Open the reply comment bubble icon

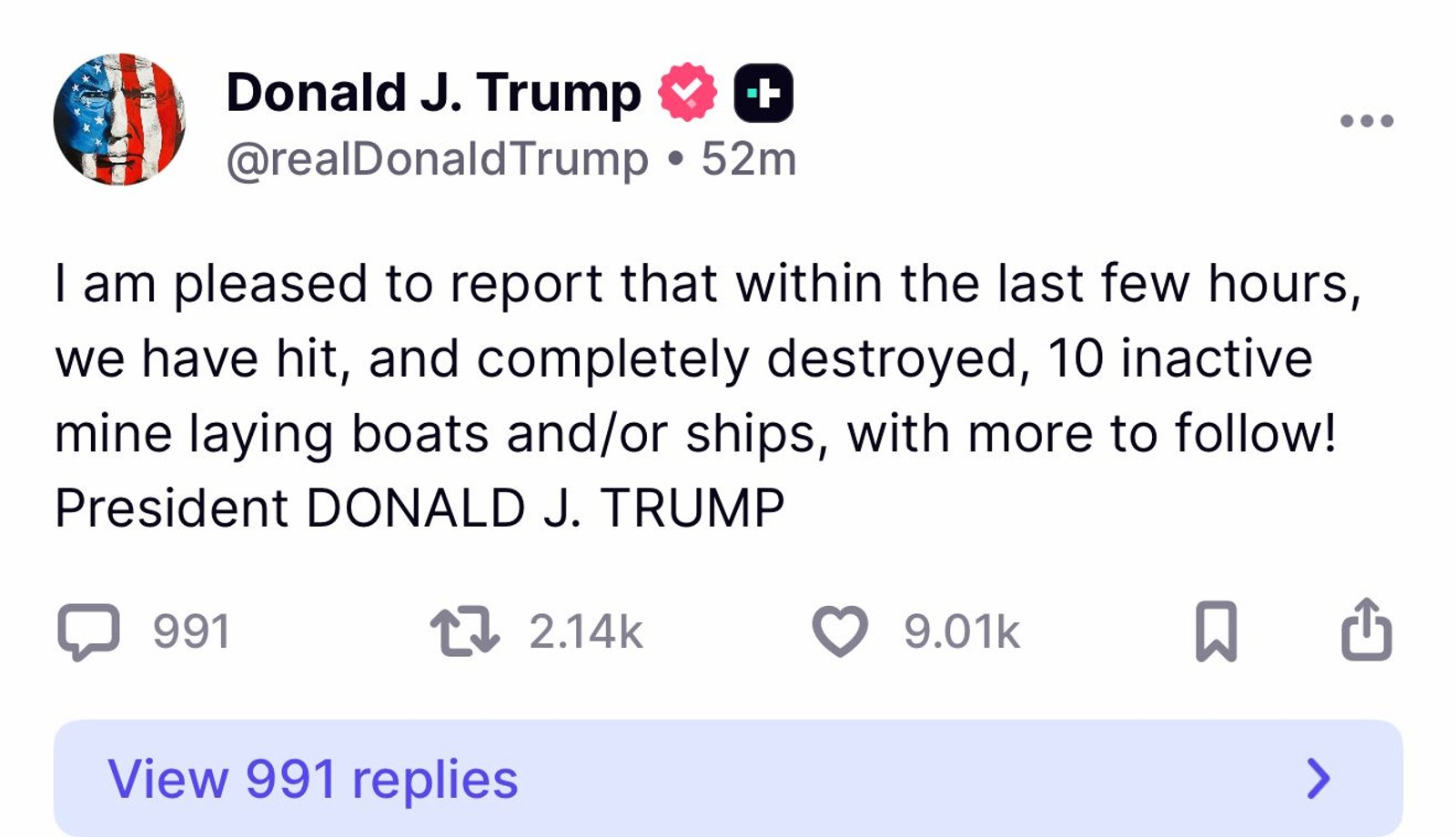pyautogui.click(x=88, y=631)
